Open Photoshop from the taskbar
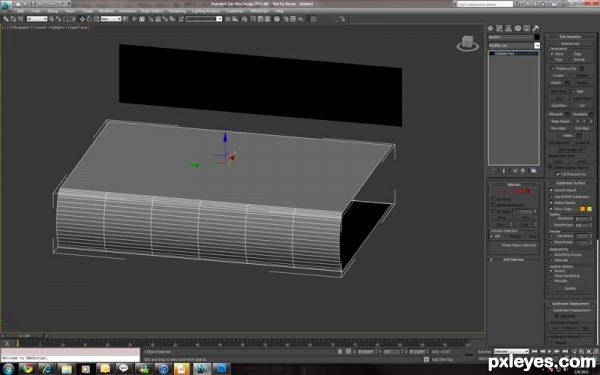The image size is (600, 375). pyautogui.click(x=222, y=369)
